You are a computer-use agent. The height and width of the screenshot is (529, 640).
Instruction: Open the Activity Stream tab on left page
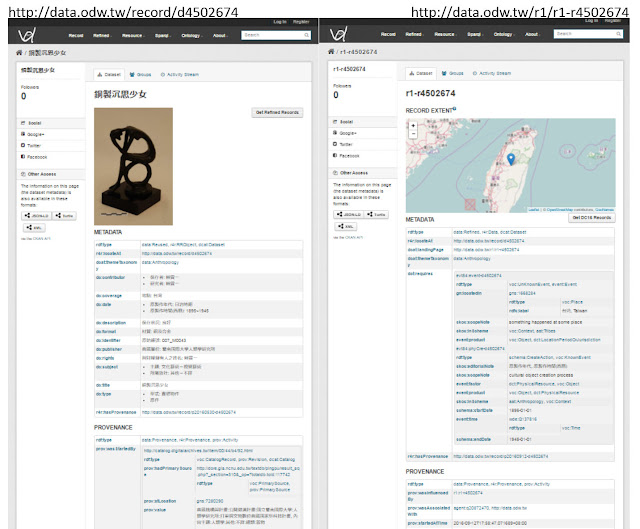180,75
